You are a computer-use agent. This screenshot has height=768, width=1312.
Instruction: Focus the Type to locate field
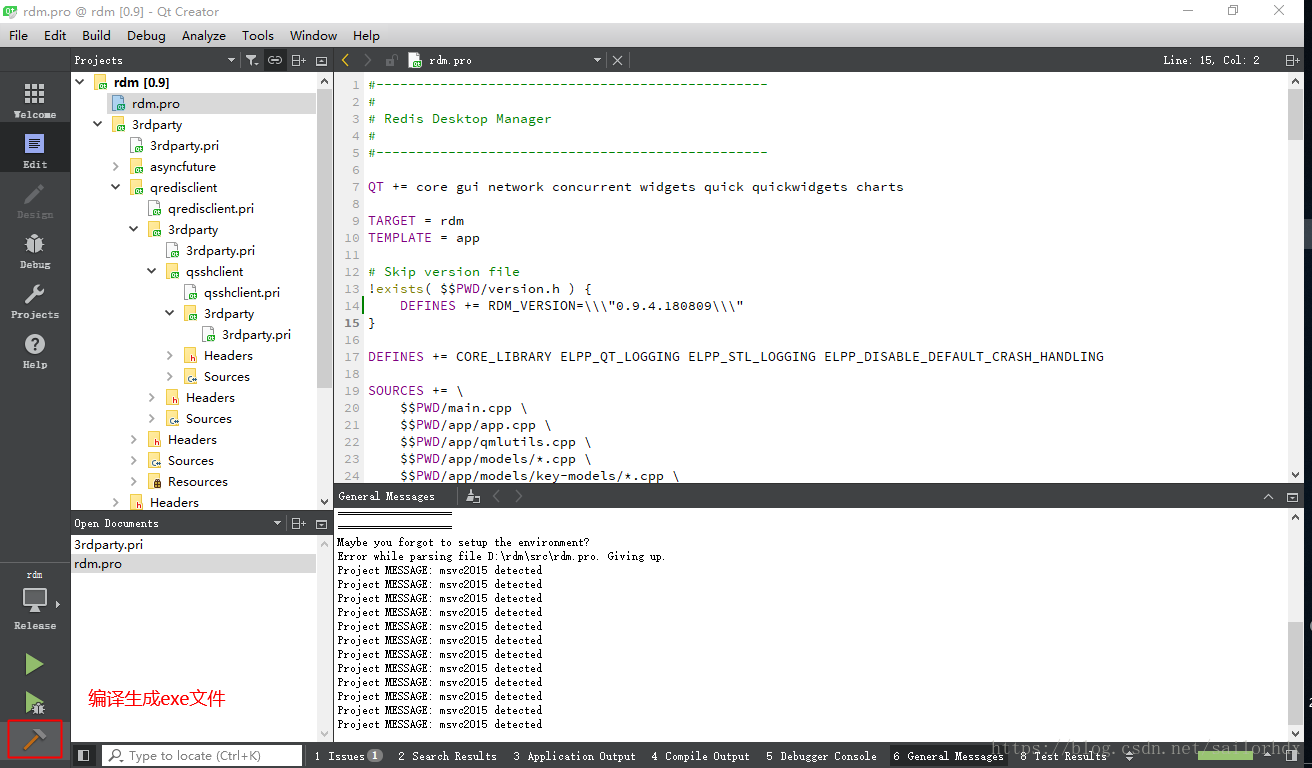202,756
